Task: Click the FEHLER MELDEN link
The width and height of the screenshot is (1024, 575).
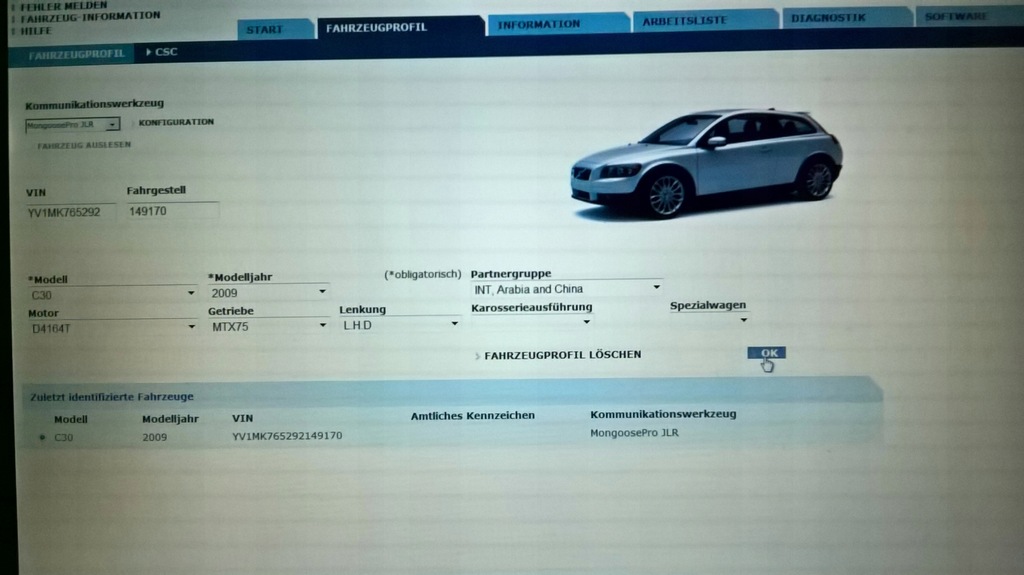Action: [63, 6]
